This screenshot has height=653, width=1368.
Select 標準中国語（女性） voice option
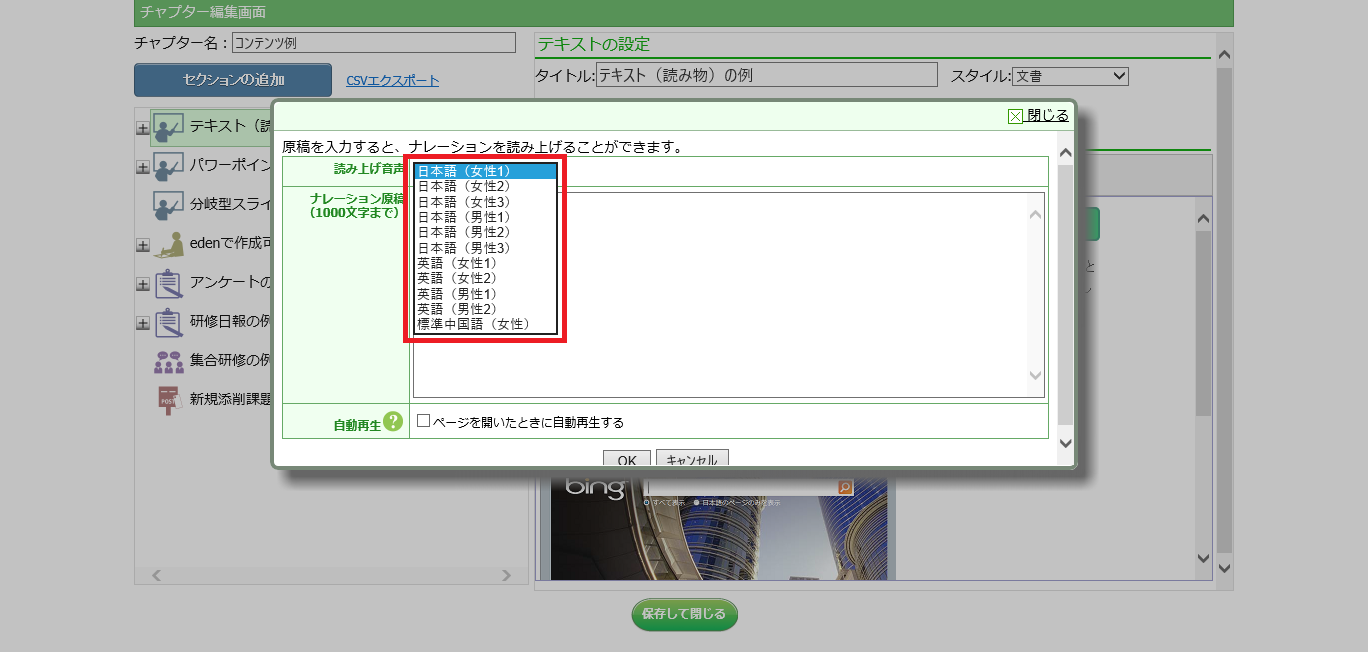(472, 324)
